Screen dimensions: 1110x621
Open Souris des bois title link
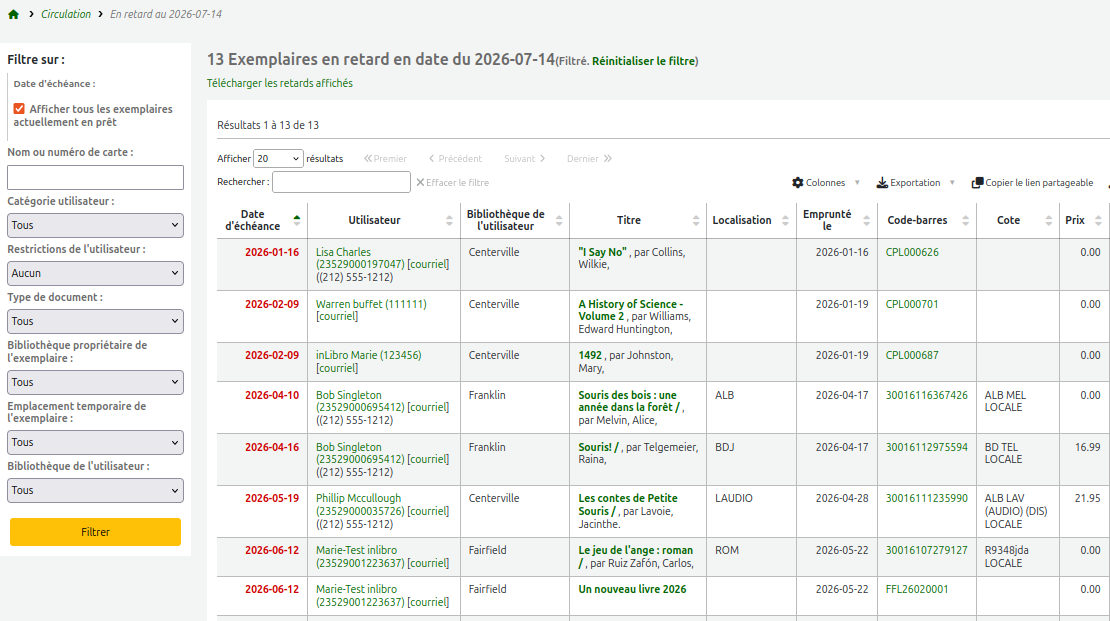coord(629,401)
